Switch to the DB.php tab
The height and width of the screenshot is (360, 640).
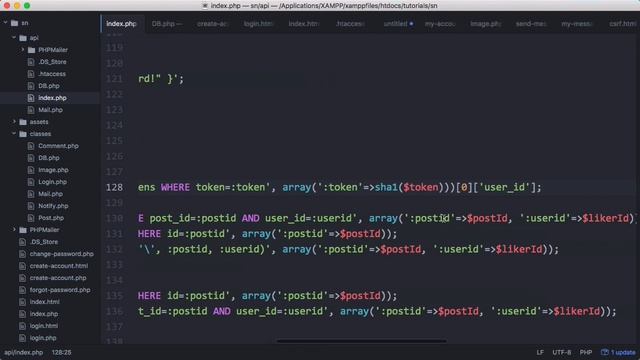pos(167,24)
